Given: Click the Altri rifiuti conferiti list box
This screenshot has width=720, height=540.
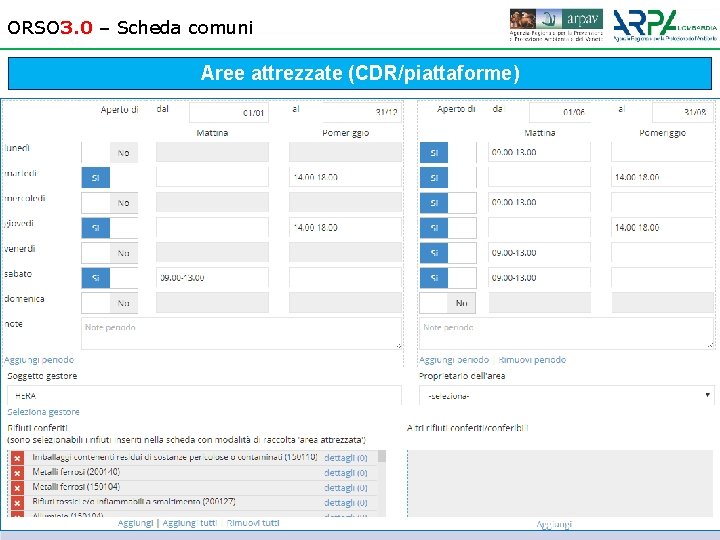Looking at the screenshot, I should pyautogui.click(x=560, y=483).
